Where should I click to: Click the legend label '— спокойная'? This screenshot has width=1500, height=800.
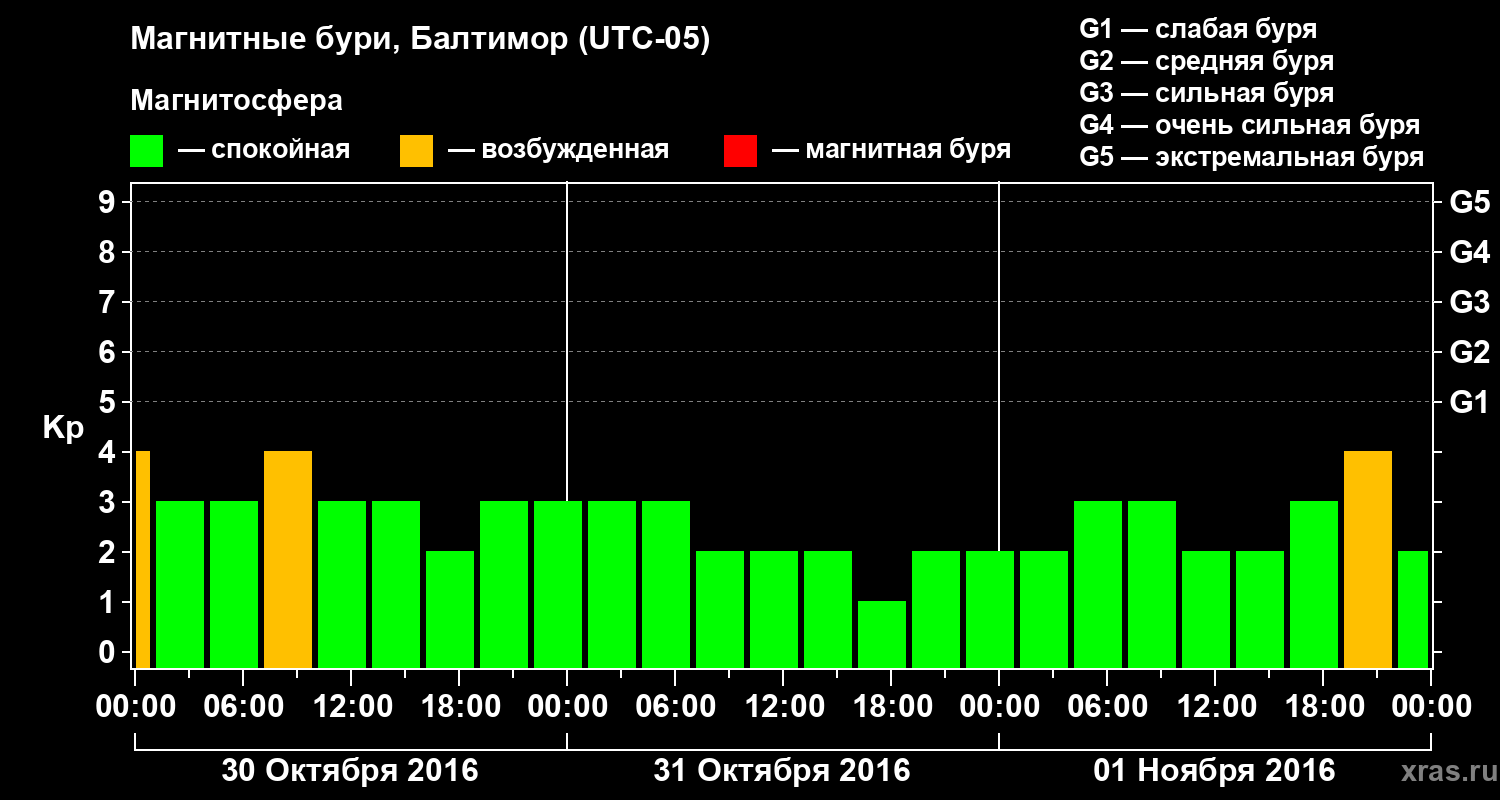264,151
